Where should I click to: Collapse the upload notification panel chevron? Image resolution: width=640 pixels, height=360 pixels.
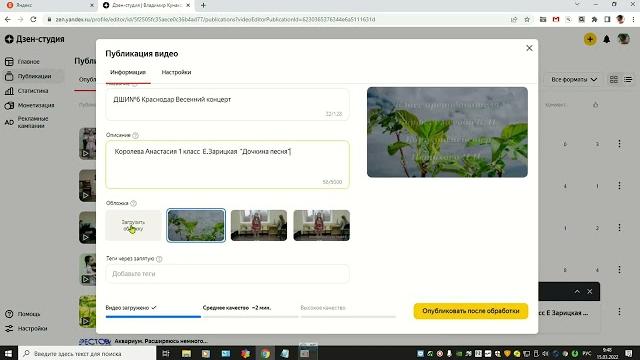tap(577, 291)
